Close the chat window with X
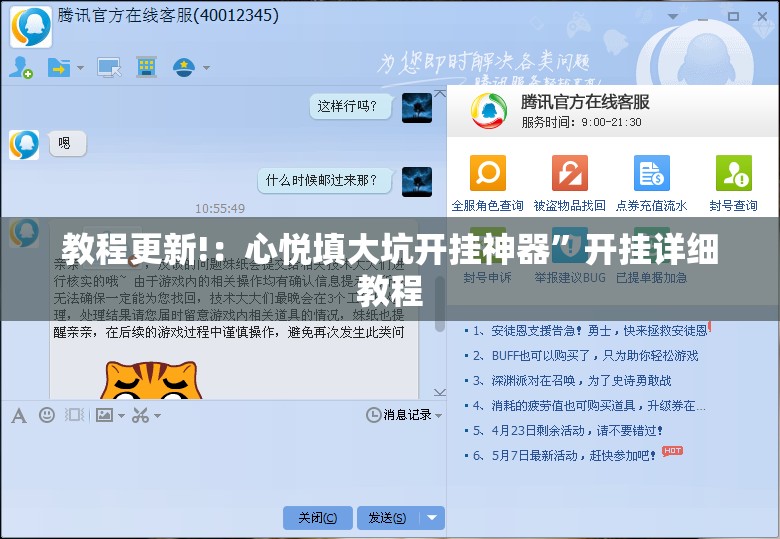Screen dimensions: 780x539 tap(762, 16)
